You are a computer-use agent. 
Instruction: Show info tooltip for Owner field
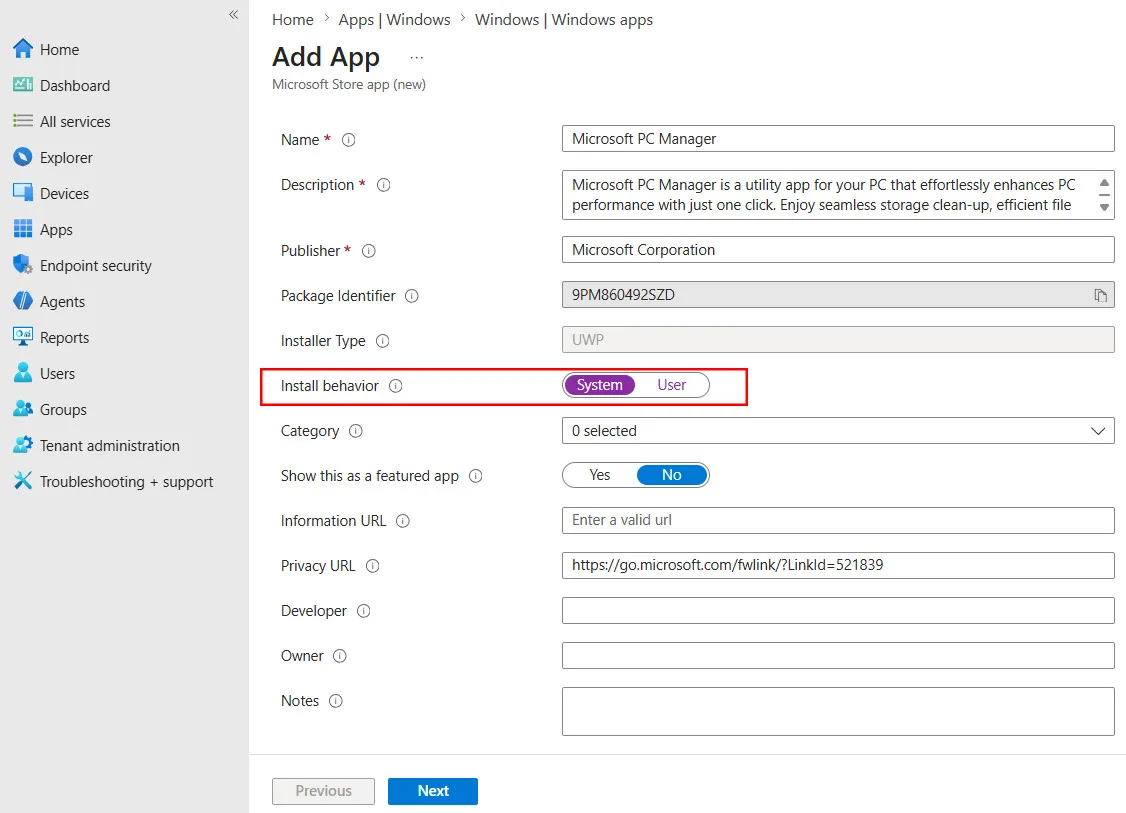click(x=340, y=656)
